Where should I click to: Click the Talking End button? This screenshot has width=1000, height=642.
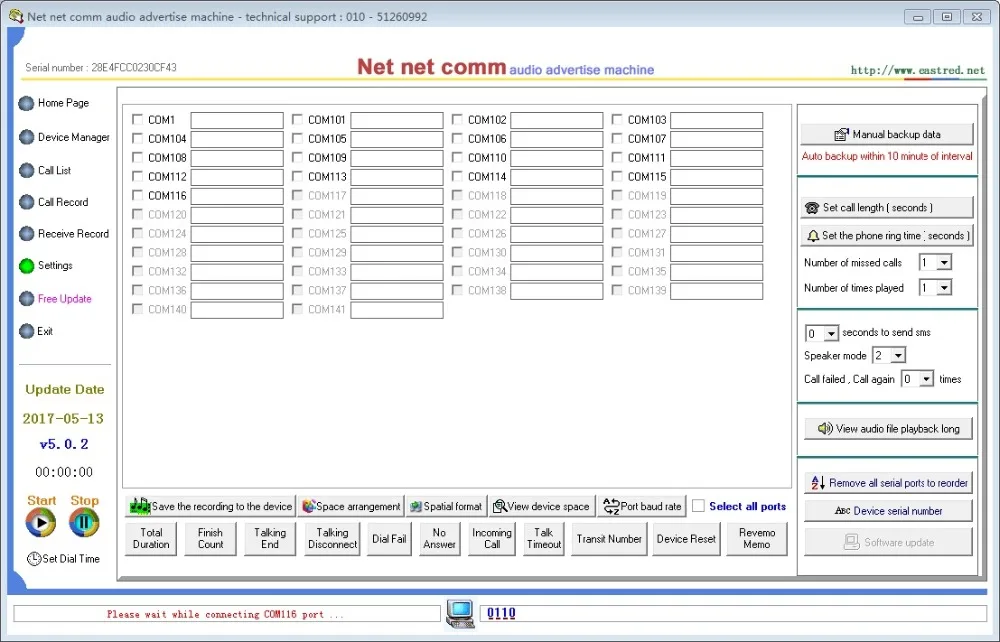click(x=270, y=539)
